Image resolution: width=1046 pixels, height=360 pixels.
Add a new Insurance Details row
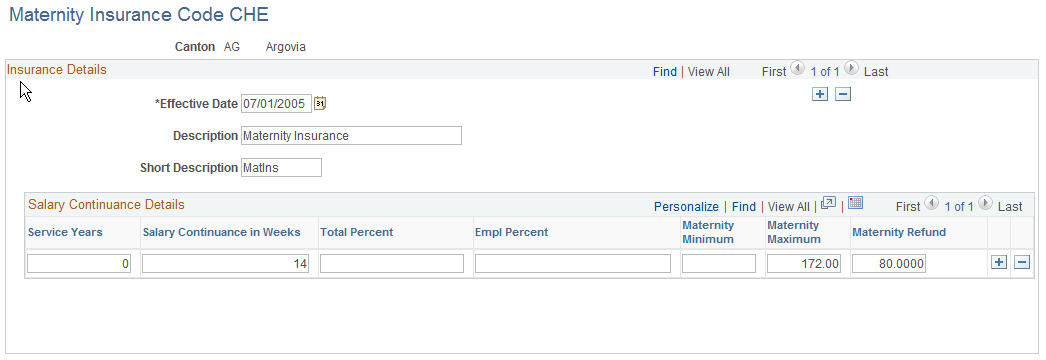(x=820, y=95)
